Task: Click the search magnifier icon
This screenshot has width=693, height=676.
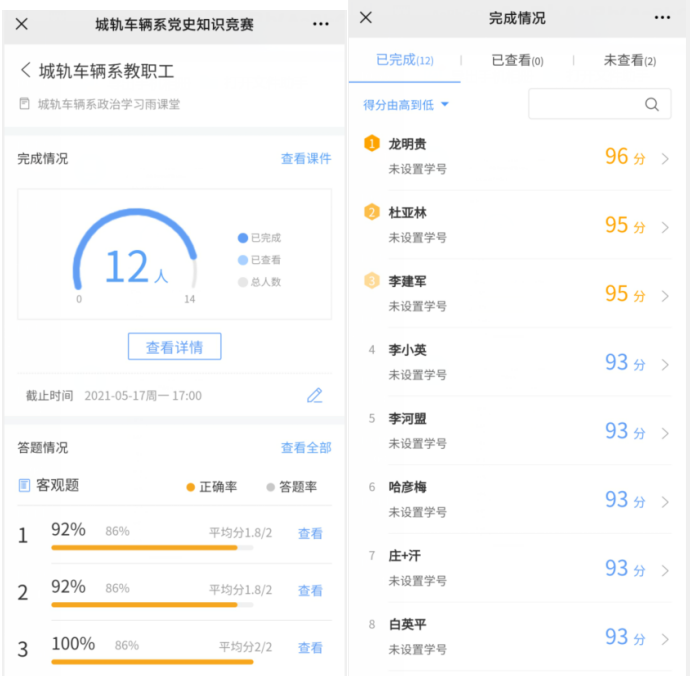Action: [x=652, y=104]
